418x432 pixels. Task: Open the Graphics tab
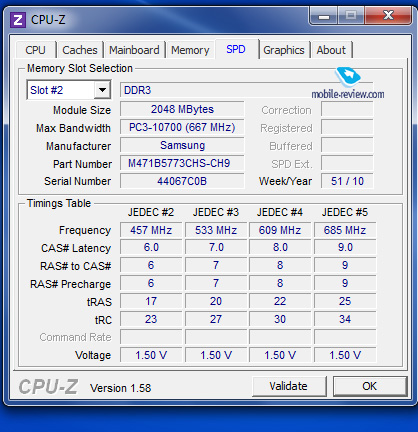284,50
